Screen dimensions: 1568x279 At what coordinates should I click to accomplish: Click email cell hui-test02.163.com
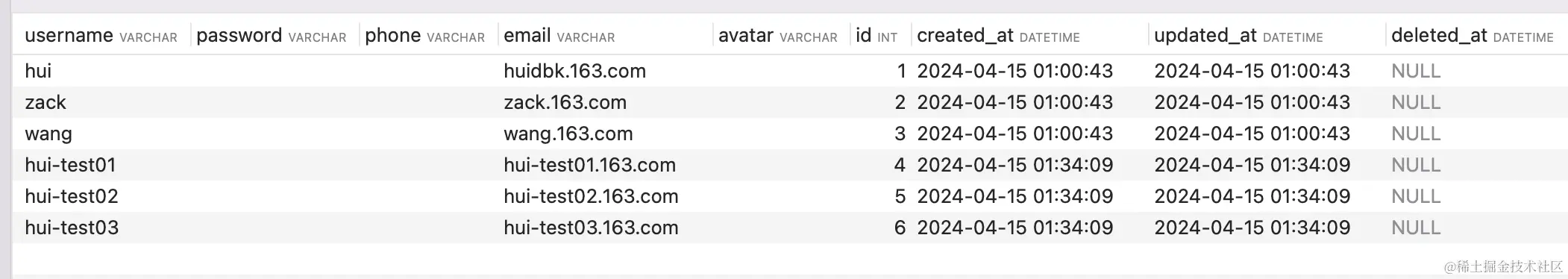click(x=591, y=196)
